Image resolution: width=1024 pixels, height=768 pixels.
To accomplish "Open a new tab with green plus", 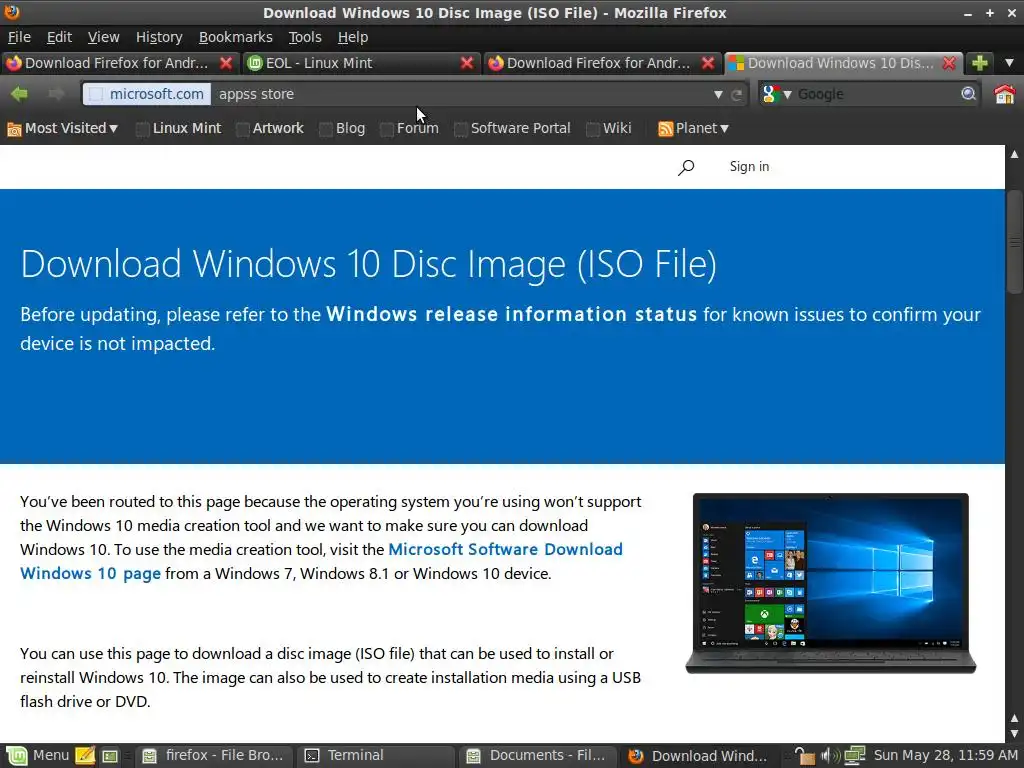I will [979, 63].
